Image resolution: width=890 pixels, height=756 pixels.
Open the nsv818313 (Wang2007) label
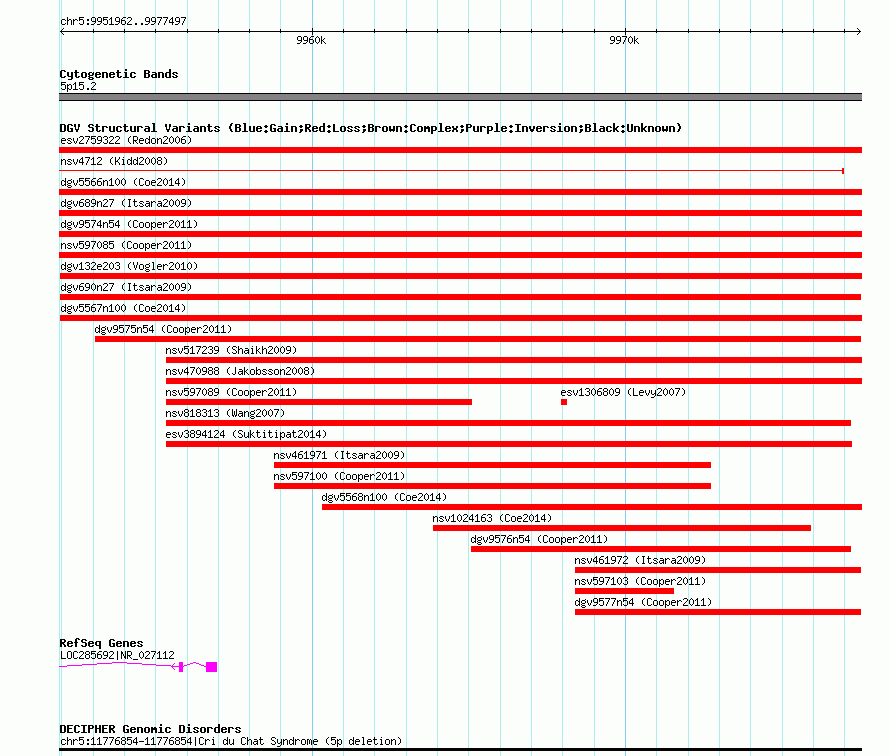[x=225, y=413]
